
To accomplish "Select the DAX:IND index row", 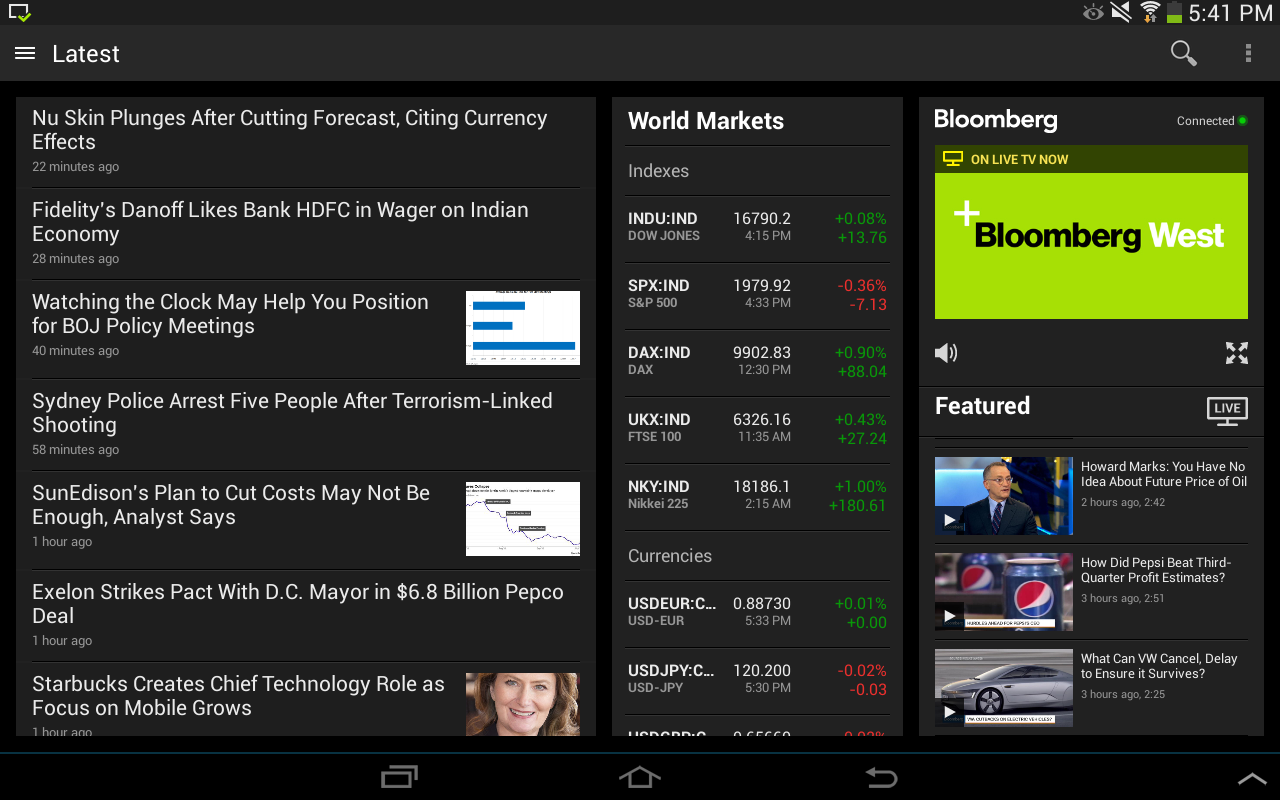I will pos(758,362).
